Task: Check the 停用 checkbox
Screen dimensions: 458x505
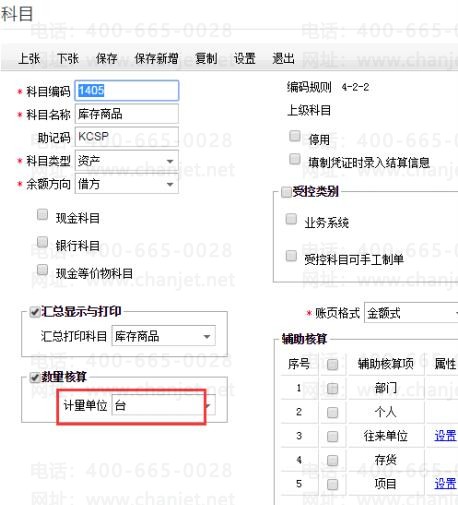Action: click(295, 136)
